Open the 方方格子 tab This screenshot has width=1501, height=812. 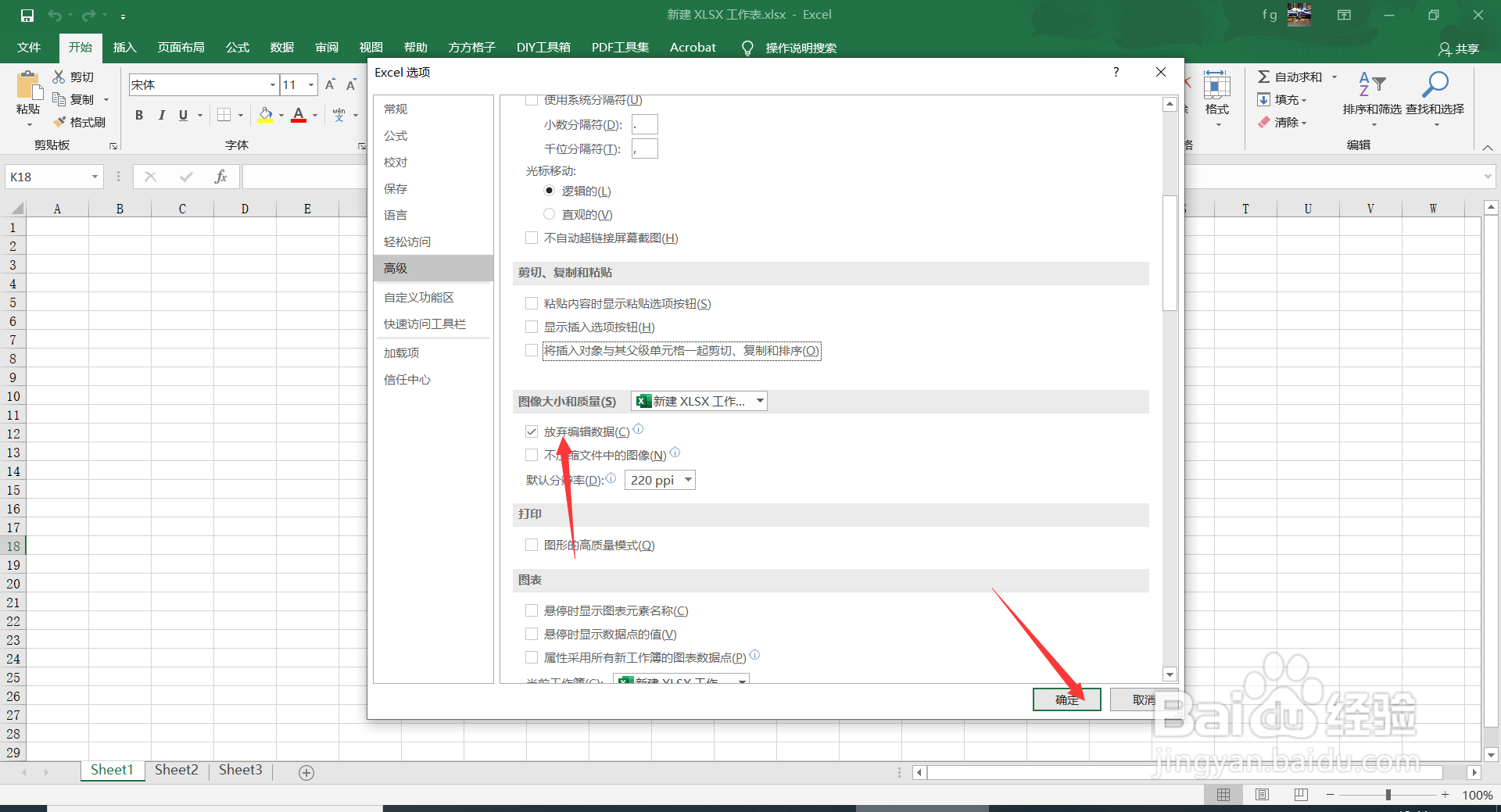coord(470,47)
